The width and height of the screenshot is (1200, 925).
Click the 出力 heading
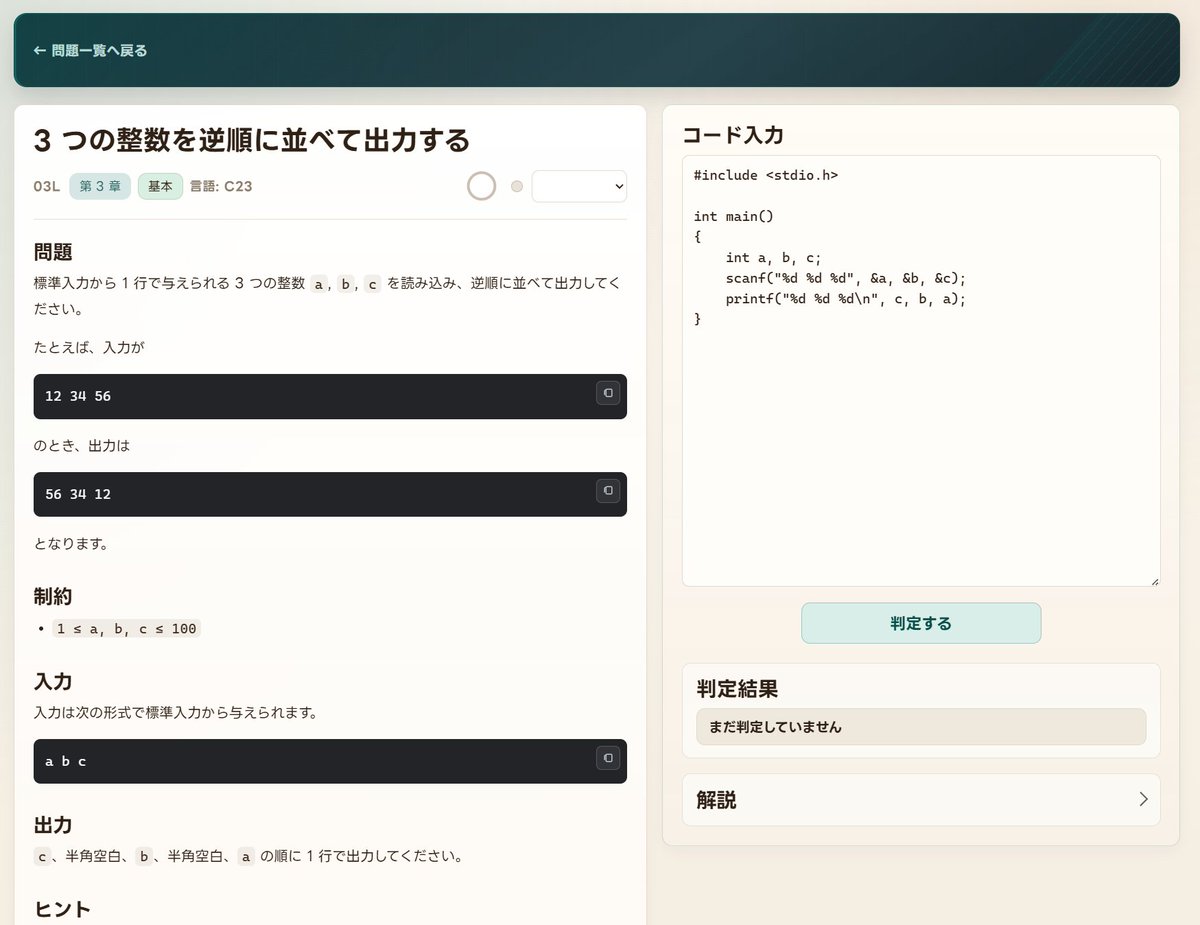[x=52, y=825]
